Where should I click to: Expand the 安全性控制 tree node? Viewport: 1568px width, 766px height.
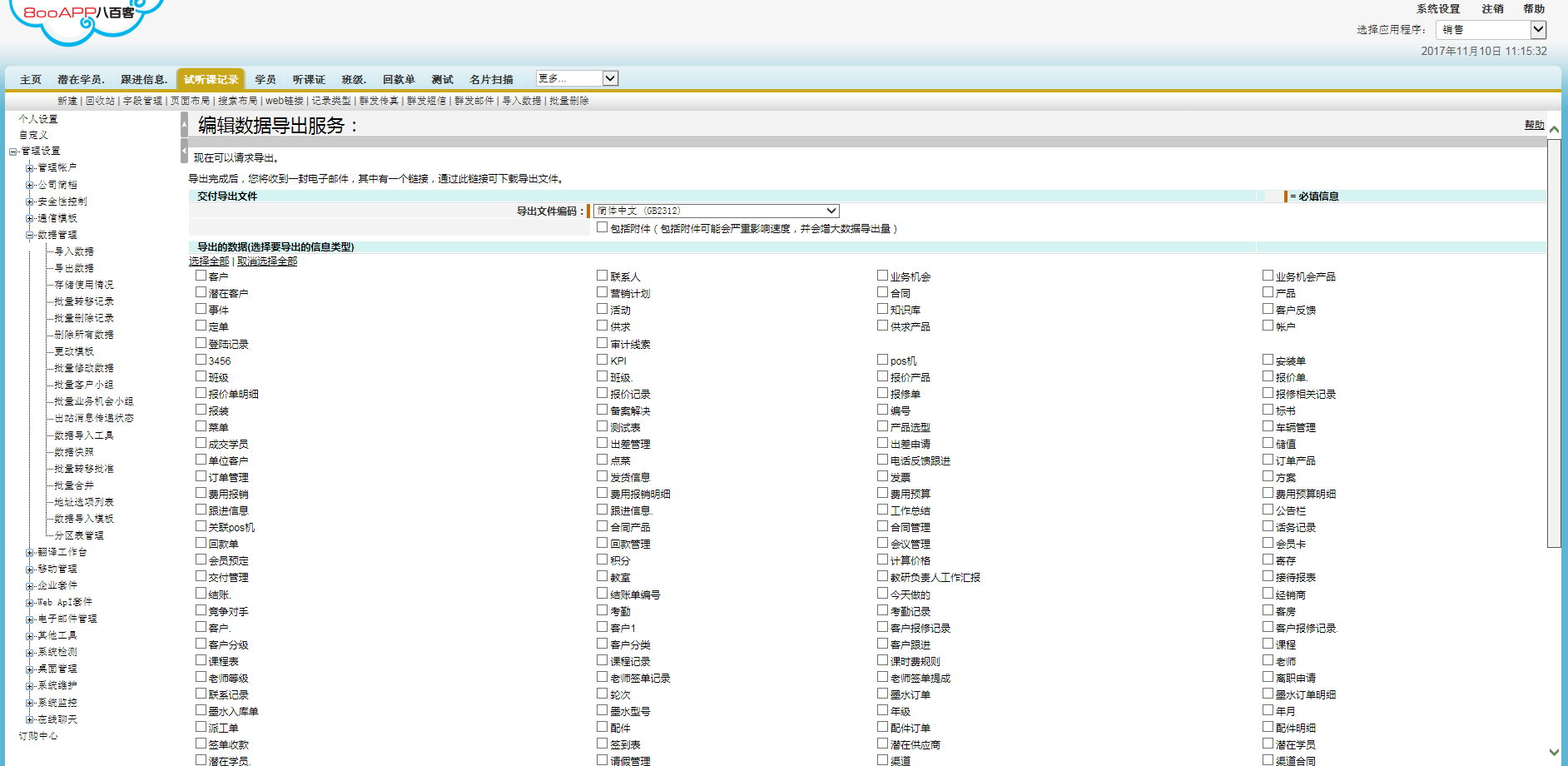pos(30,201)
